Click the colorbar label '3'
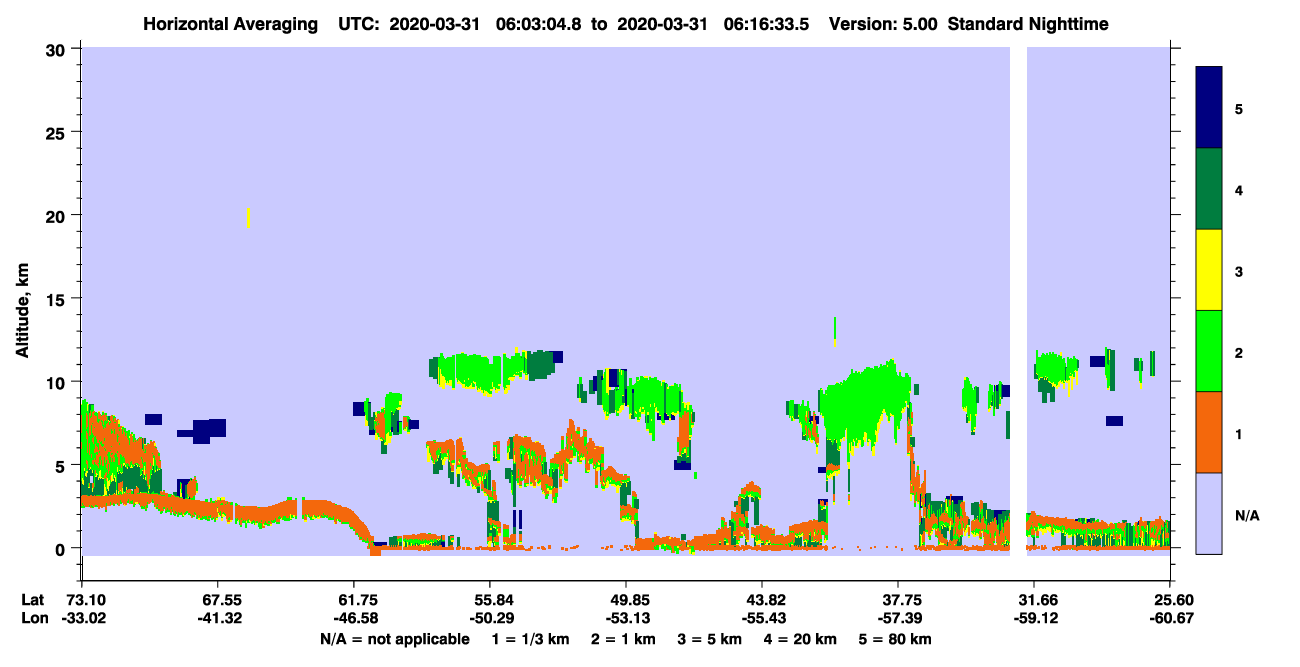Image resolution: width=1300 pixels, height=667 pixels. [x=1239, y=271]
